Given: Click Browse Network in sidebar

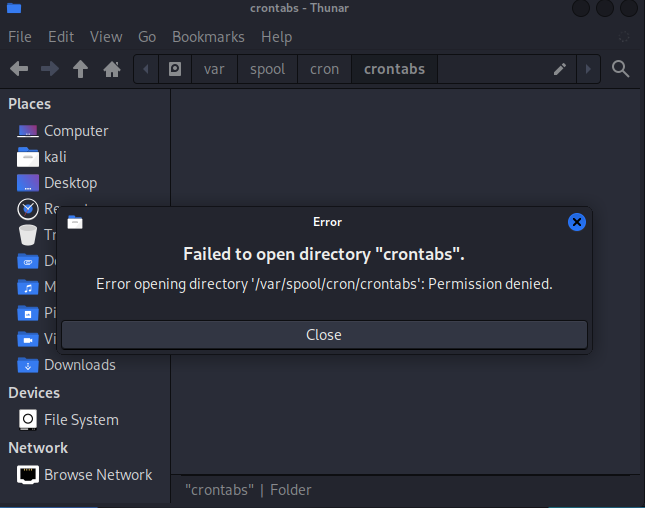Looking at the screenshot, I should 97,475.
